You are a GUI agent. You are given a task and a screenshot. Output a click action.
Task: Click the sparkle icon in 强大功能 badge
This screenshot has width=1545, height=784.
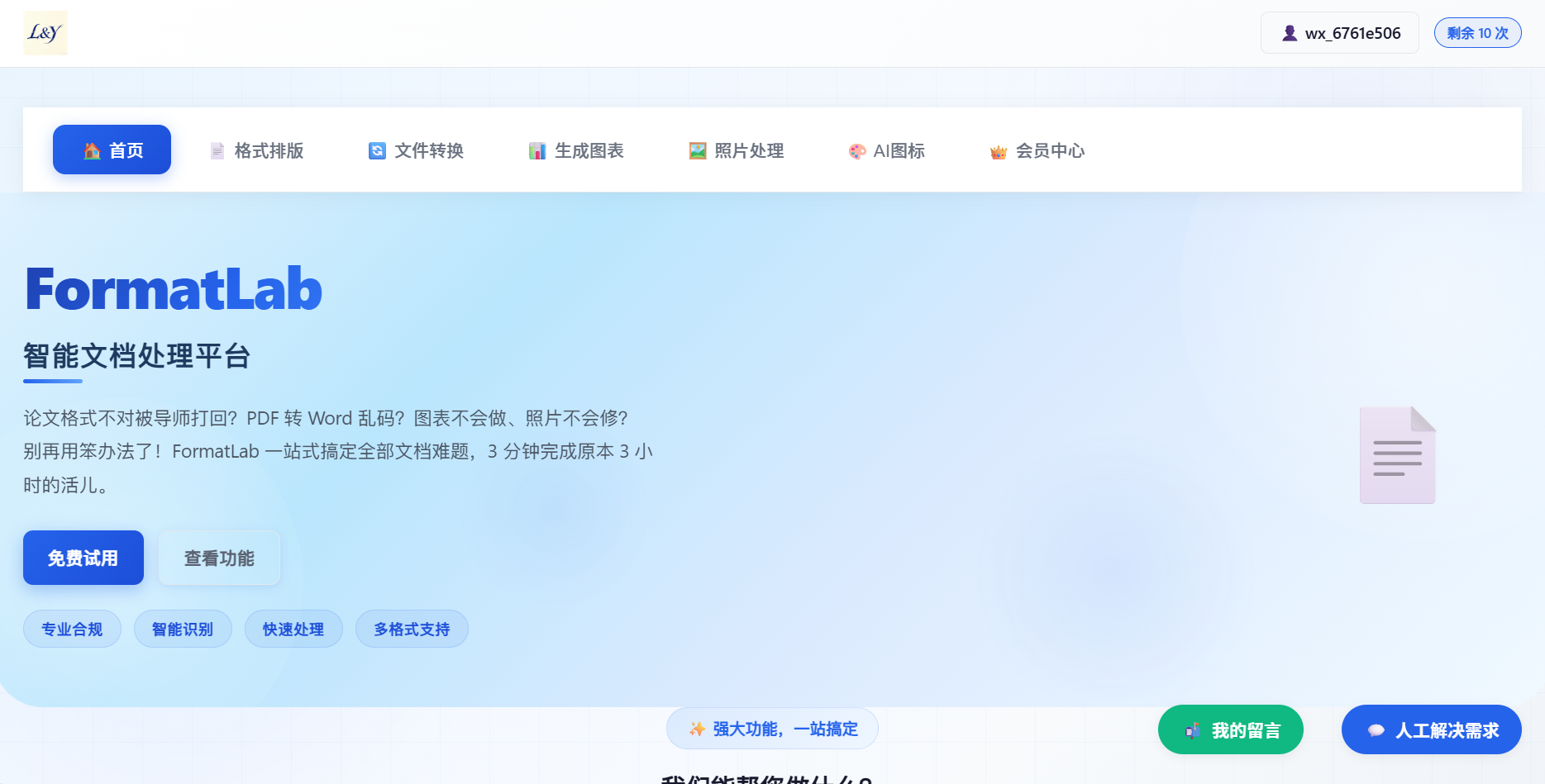coord(697,729)
